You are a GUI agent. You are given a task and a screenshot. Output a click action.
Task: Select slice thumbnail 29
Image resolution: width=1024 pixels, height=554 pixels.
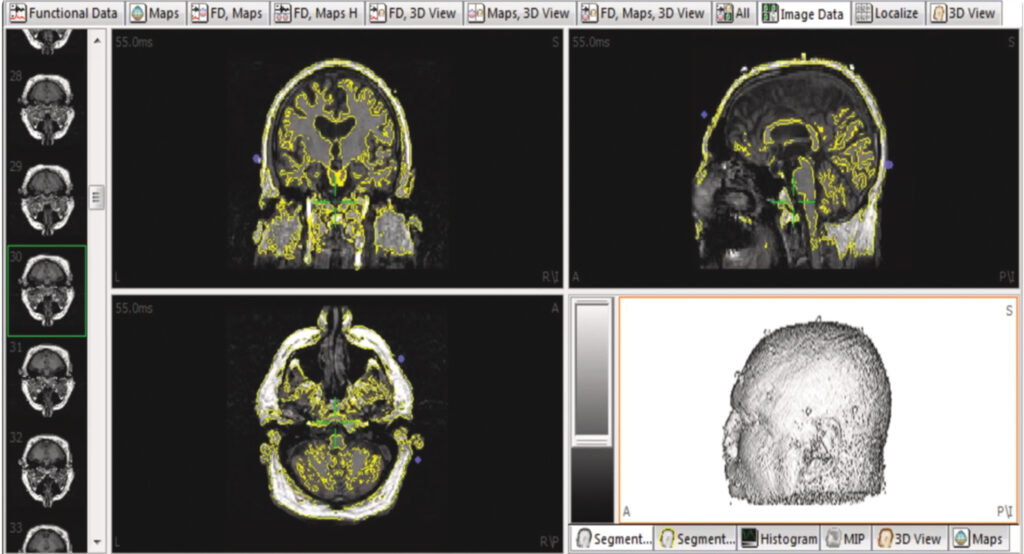click(46, 199)
